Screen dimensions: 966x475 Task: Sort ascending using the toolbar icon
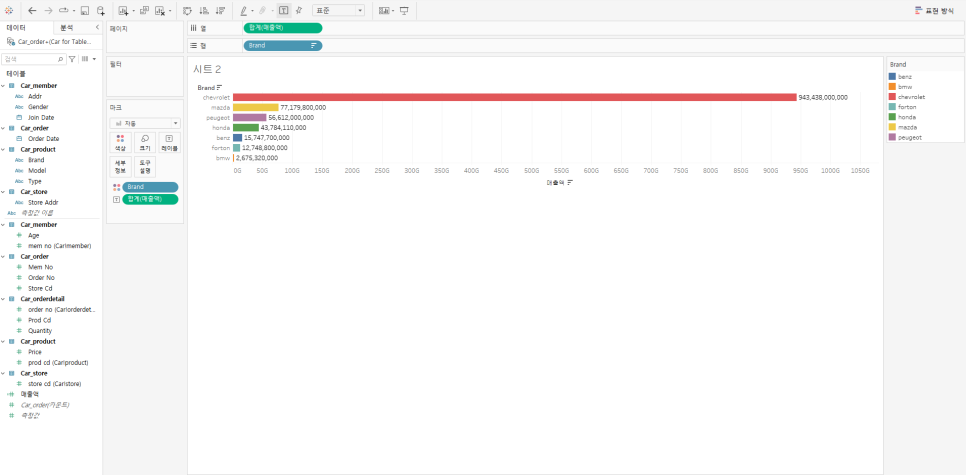[204, 10]
